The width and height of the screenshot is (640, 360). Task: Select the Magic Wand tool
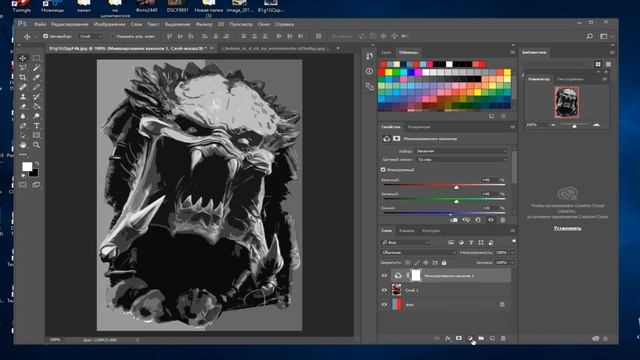click(x=36, y=68)
